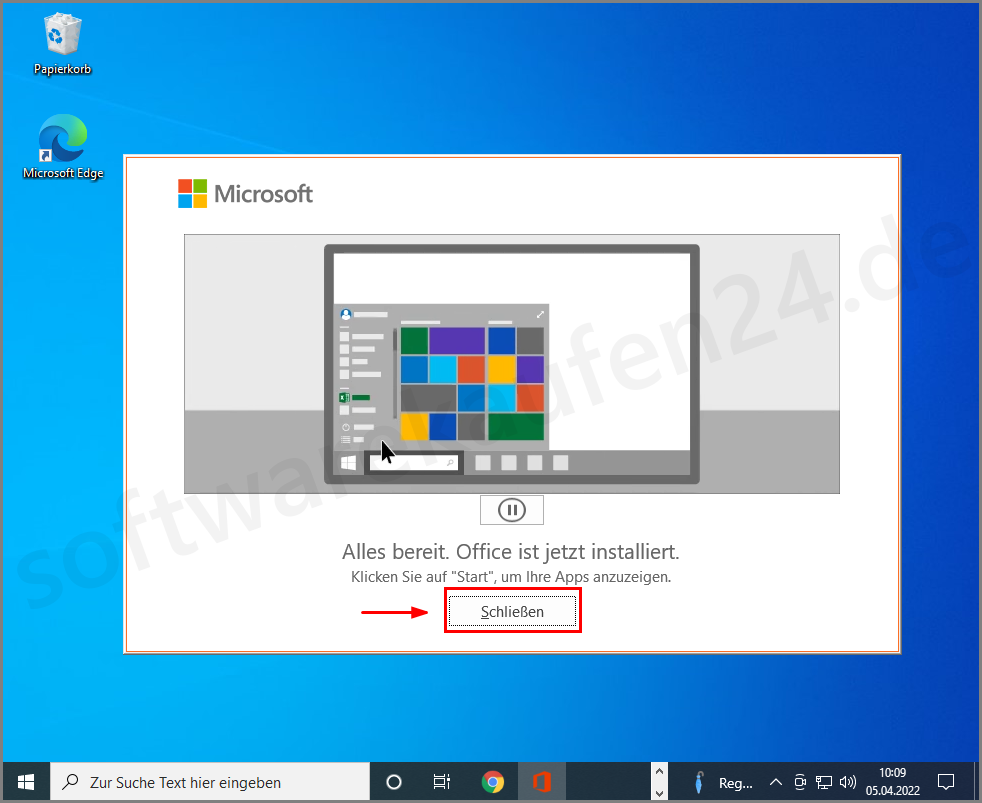
Task: Click the Start menu animation preview
Action: click(x=512, y=364)
